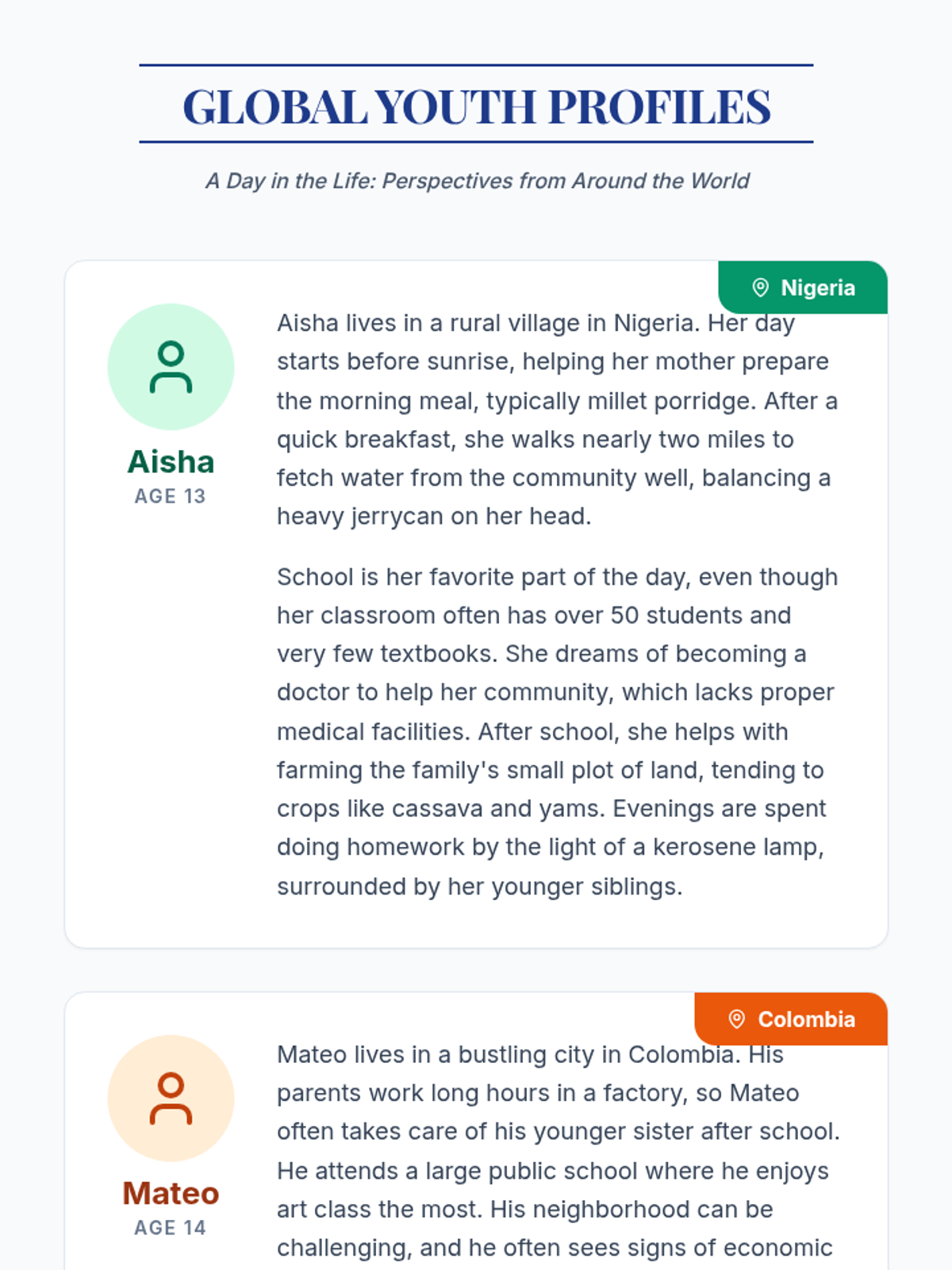The width and height of the screenshot is (952, 1270).
Task: Click Aisha's green person avatar icon
Action: click(x=171, y=367)
